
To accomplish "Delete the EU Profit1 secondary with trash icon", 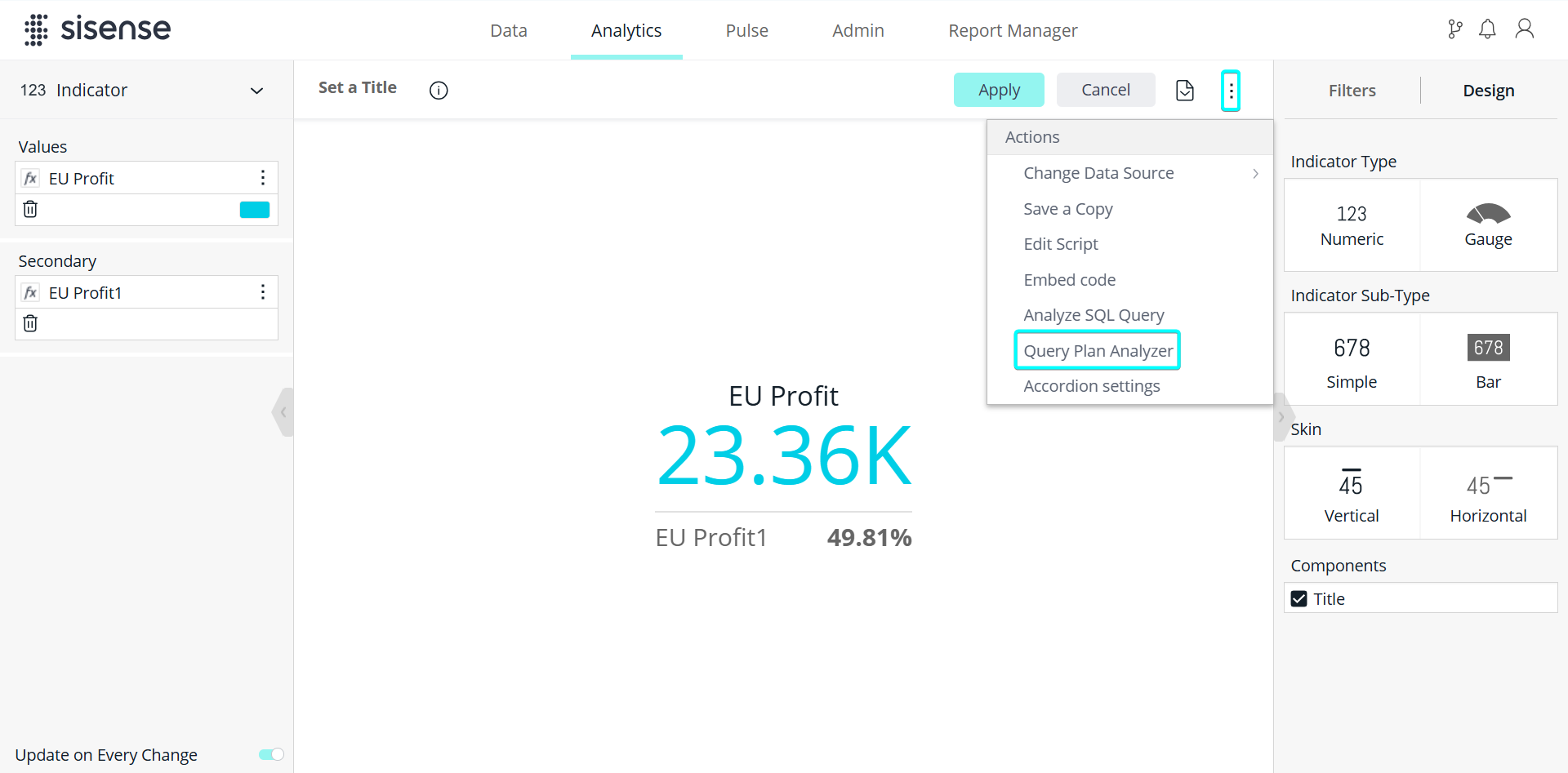I will click(x=30, y=324).
